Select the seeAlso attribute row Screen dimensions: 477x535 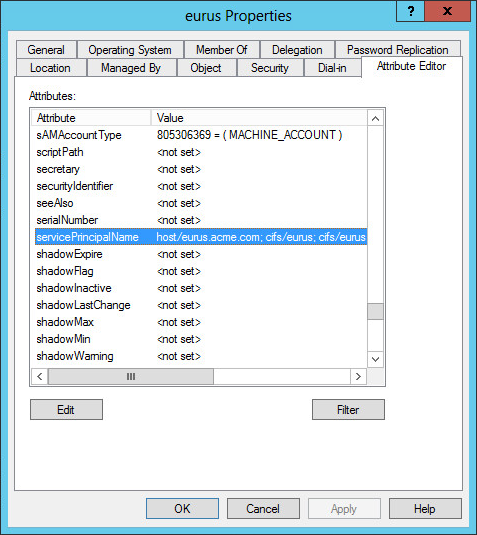201,203
